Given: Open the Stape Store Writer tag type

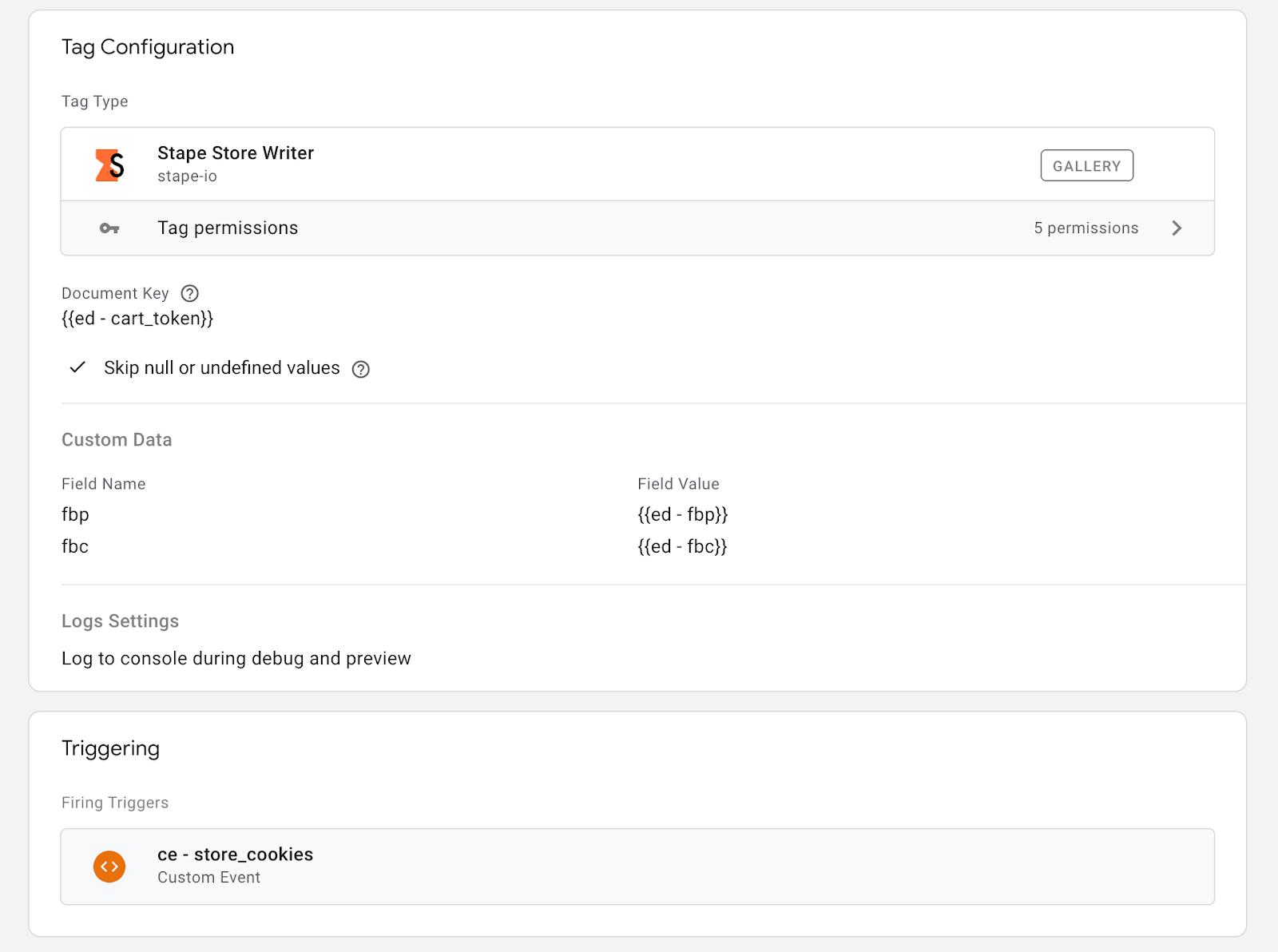Looking at the screenshot, I should click(x=637, y=165).
